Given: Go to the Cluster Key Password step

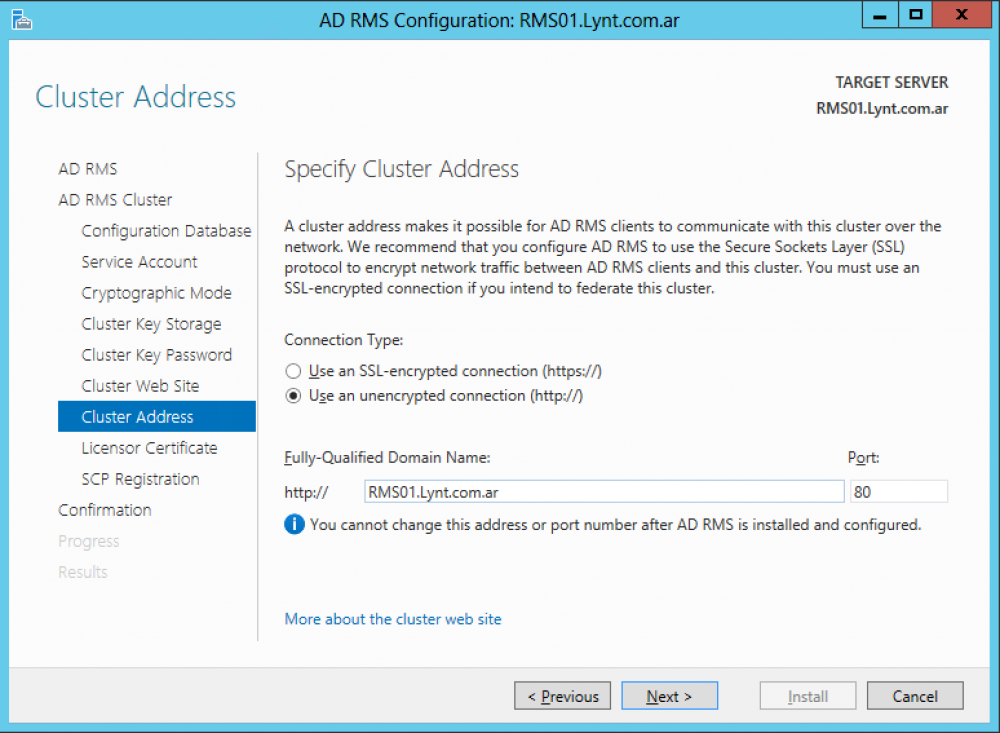Looking at the screenshot, I should tap(157, 355).
